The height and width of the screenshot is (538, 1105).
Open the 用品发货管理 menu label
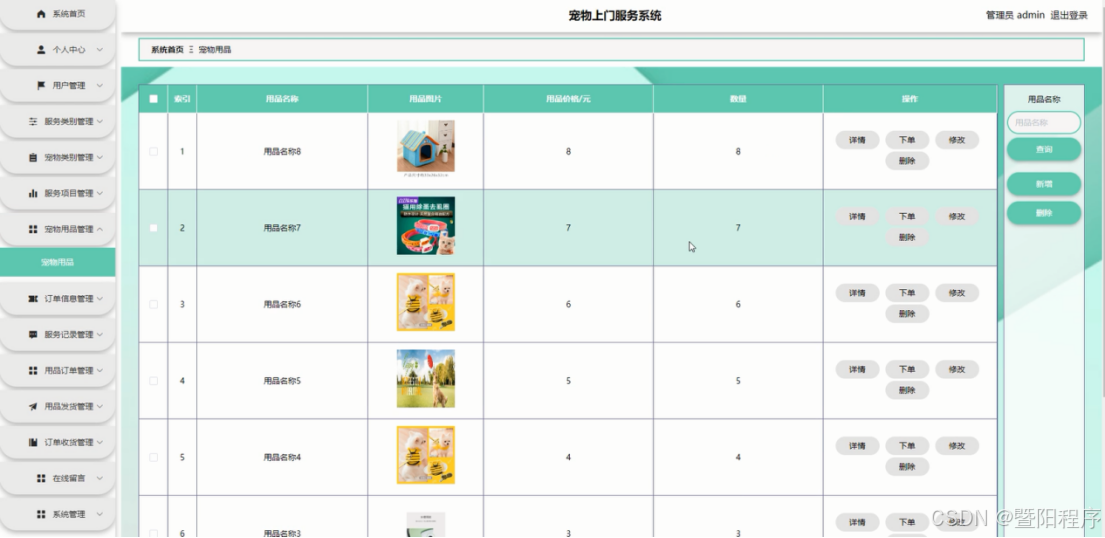point(69,407)
